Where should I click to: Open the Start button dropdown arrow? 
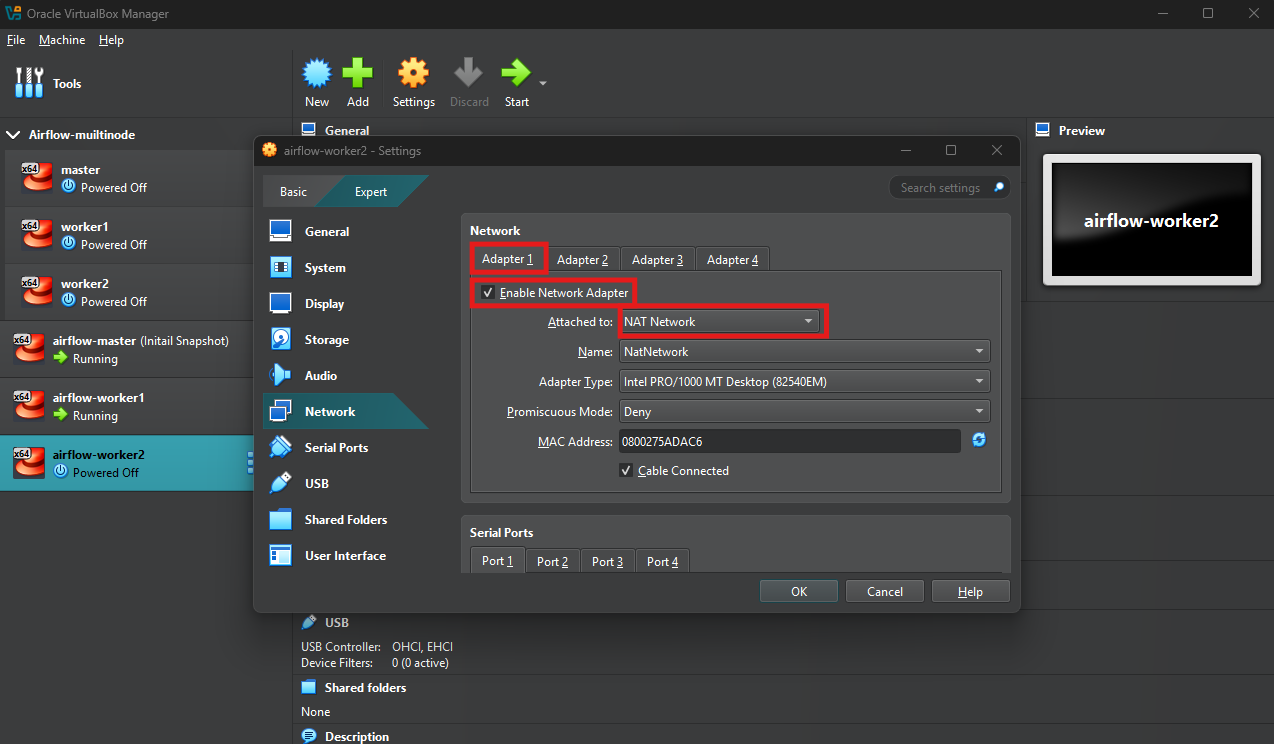pyautogui.click(x=543, y=83)
